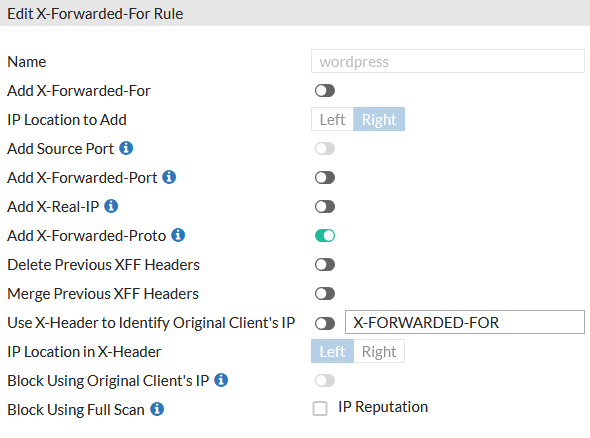Click info icon next to Block Using Full Scan
The height and width of the screenshot is (438, 590).
157,409
